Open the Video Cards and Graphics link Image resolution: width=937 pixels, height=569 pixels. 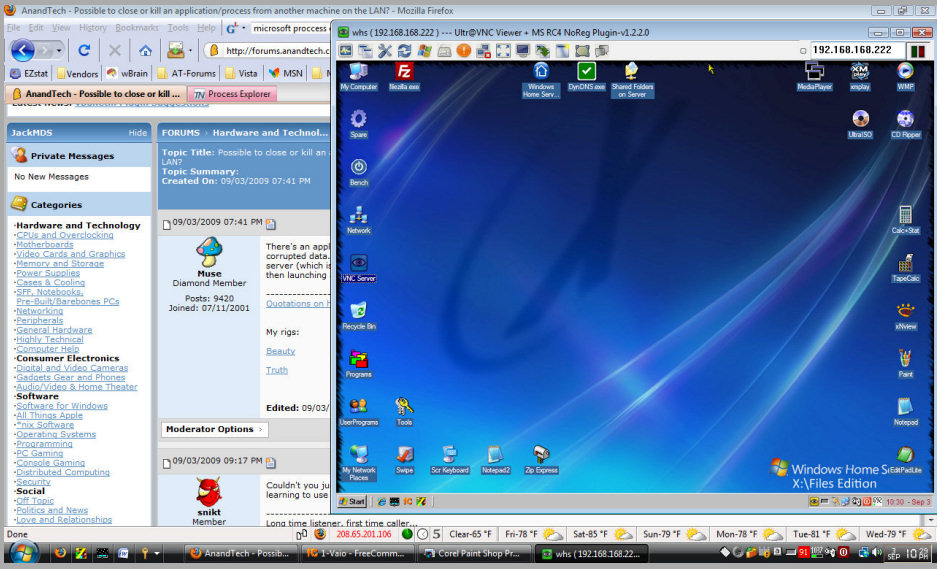(x=71, y=254)
